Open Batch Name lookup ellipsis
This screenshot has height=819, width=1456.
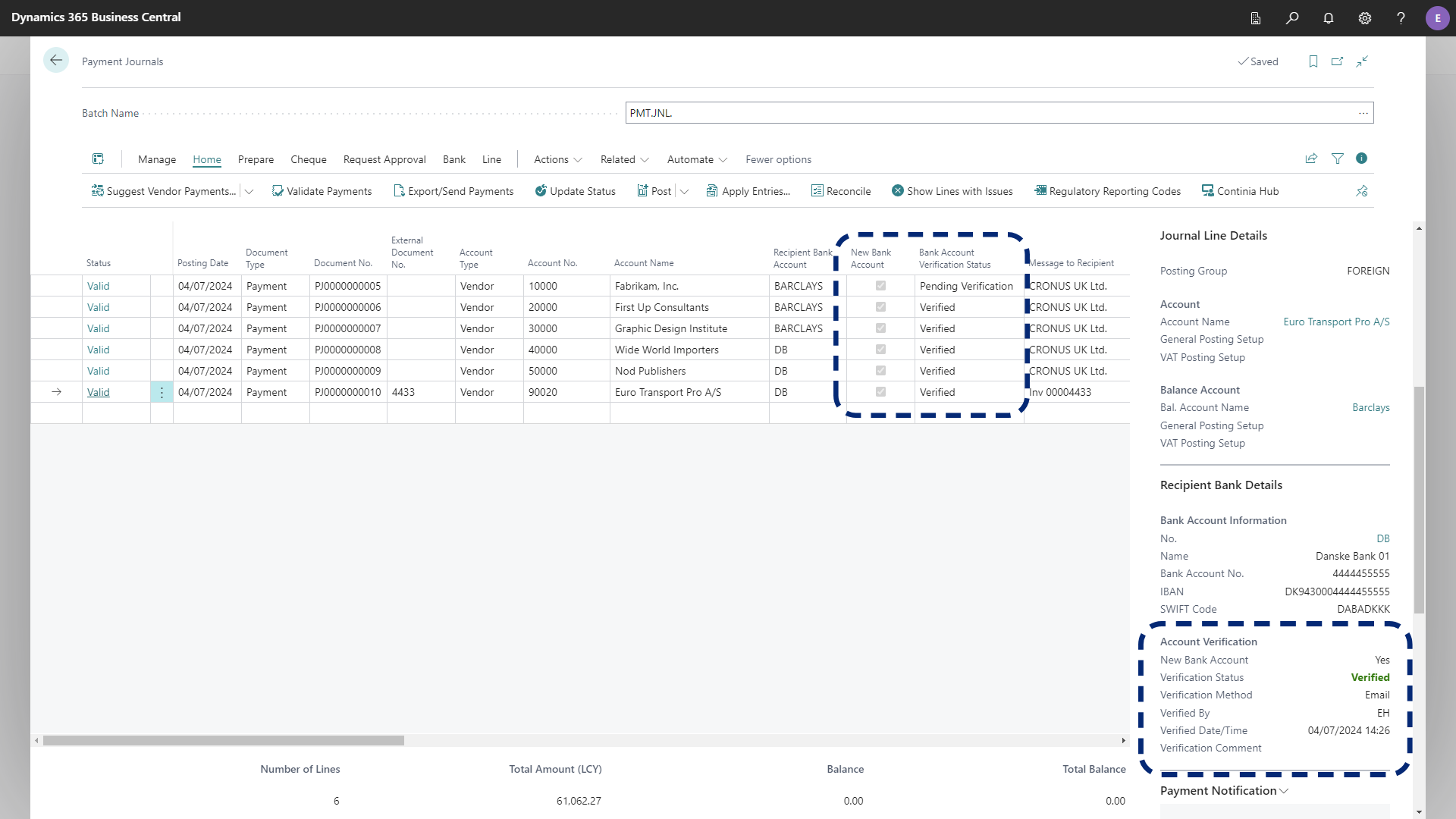(x=1363, y=113)
